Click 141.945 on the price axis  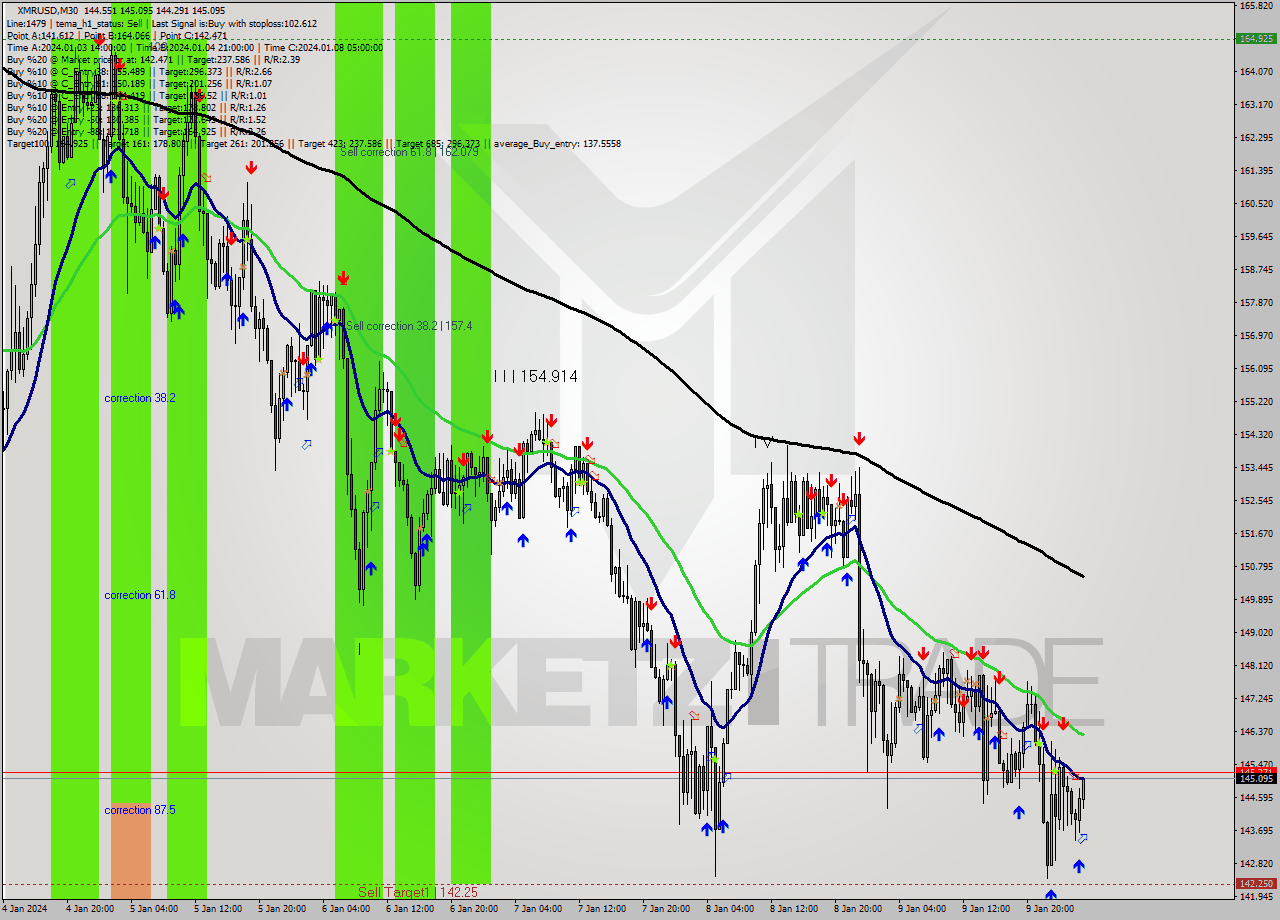point(1255,897)
